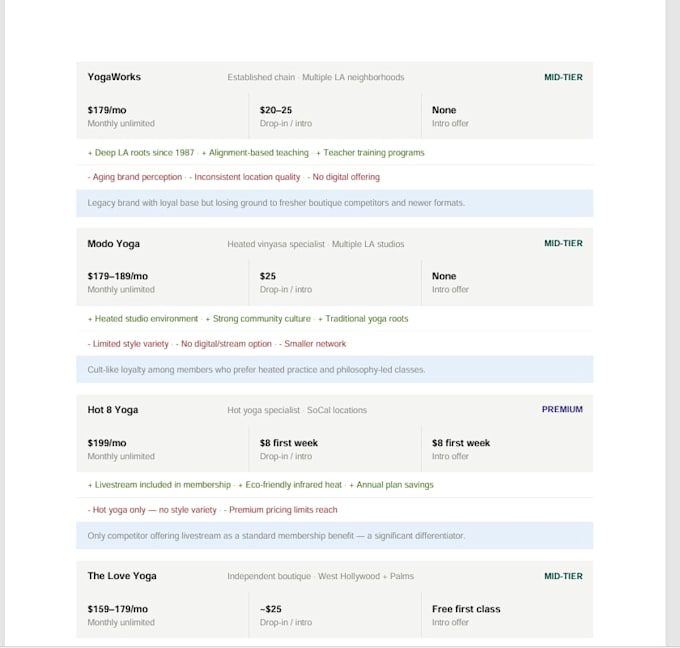Click the YogaWorks $179/mo price
Image resolution: width=680 pixels, height=648 pixels.
click(x=107, y=110)
